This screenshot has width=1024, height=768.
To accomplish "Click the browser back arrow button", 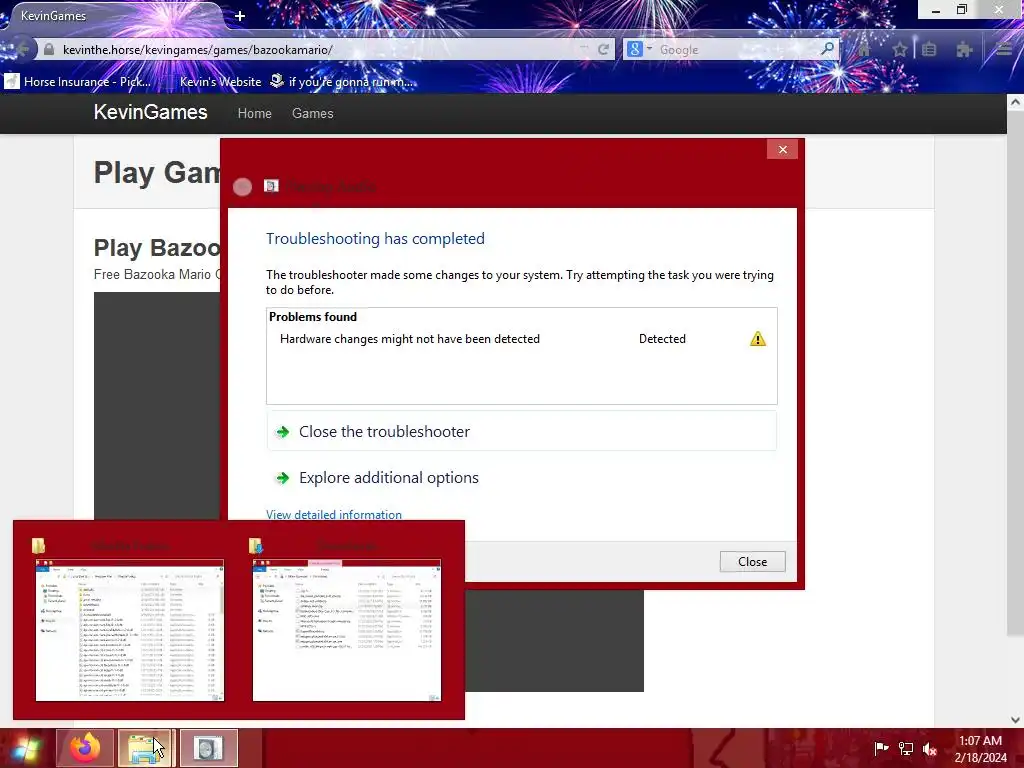I will click(x=22, y=50).
